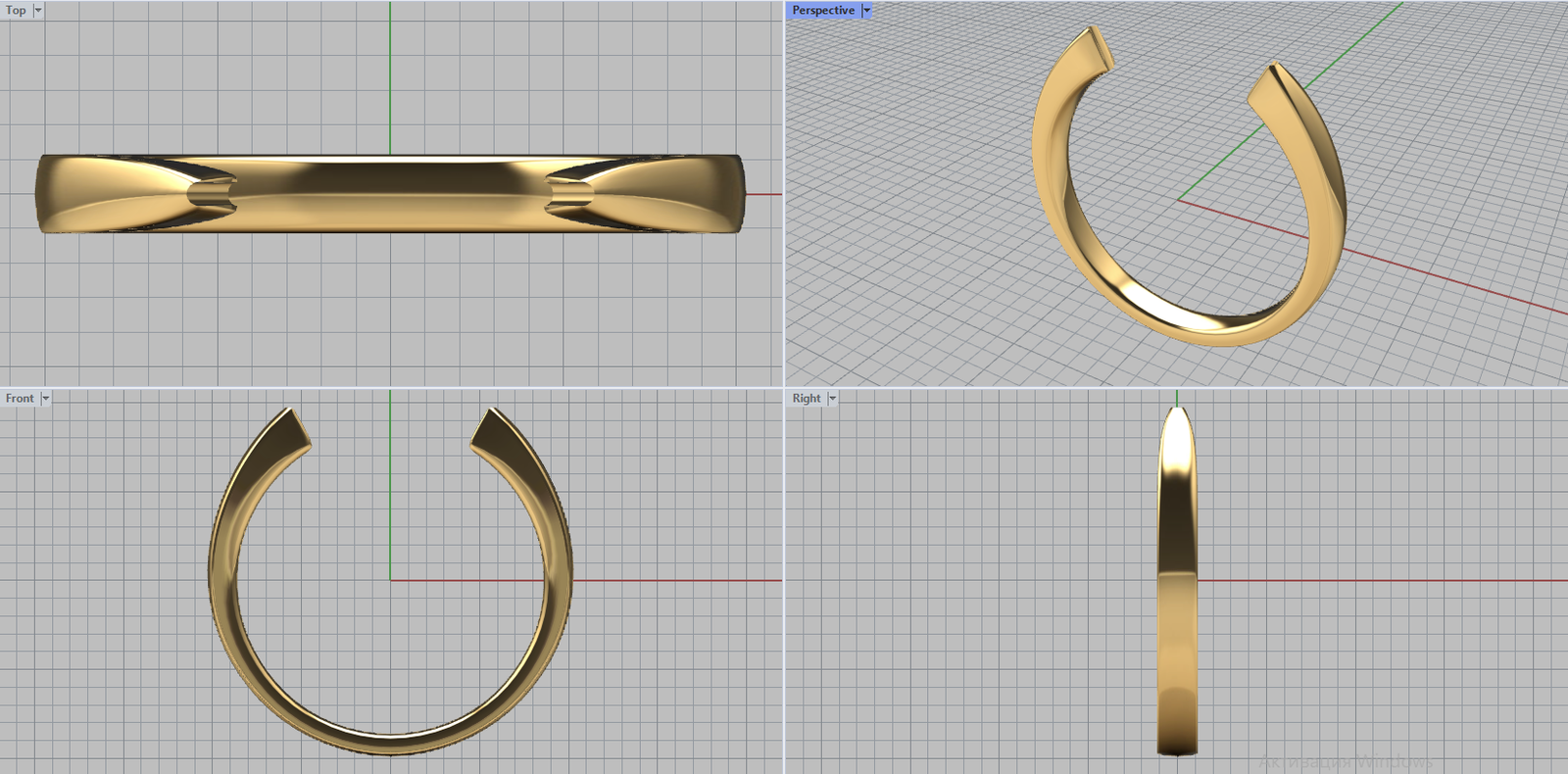The height and width of the screenshot is (774, 1568).
Task: Click the green Y-axis line in Top viewport
Action: (390, 78)
